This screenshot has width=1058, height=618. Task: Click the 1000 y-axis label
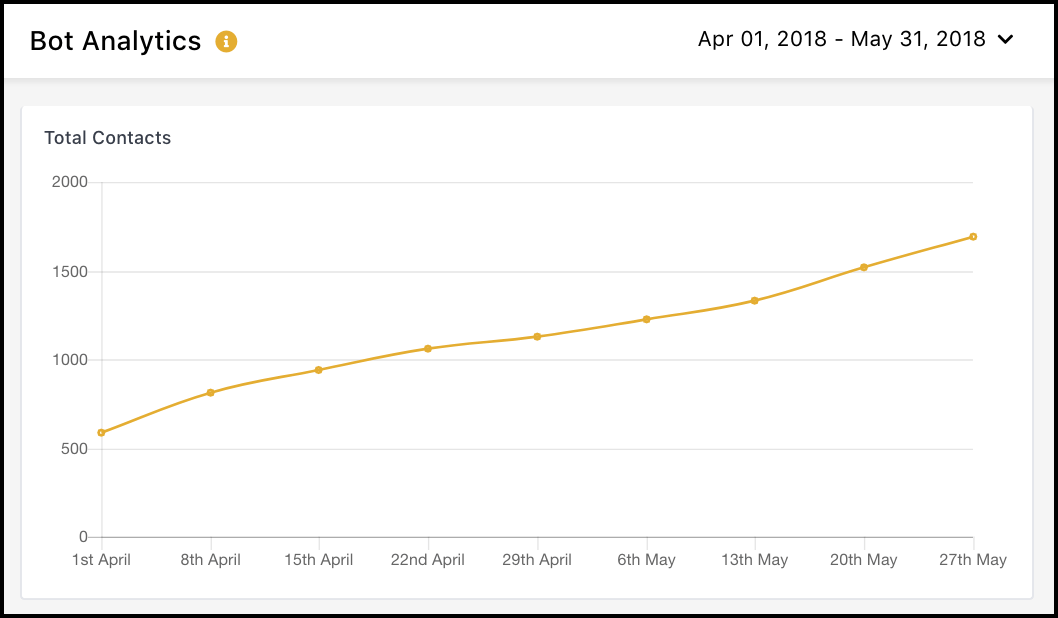point(70,360)
